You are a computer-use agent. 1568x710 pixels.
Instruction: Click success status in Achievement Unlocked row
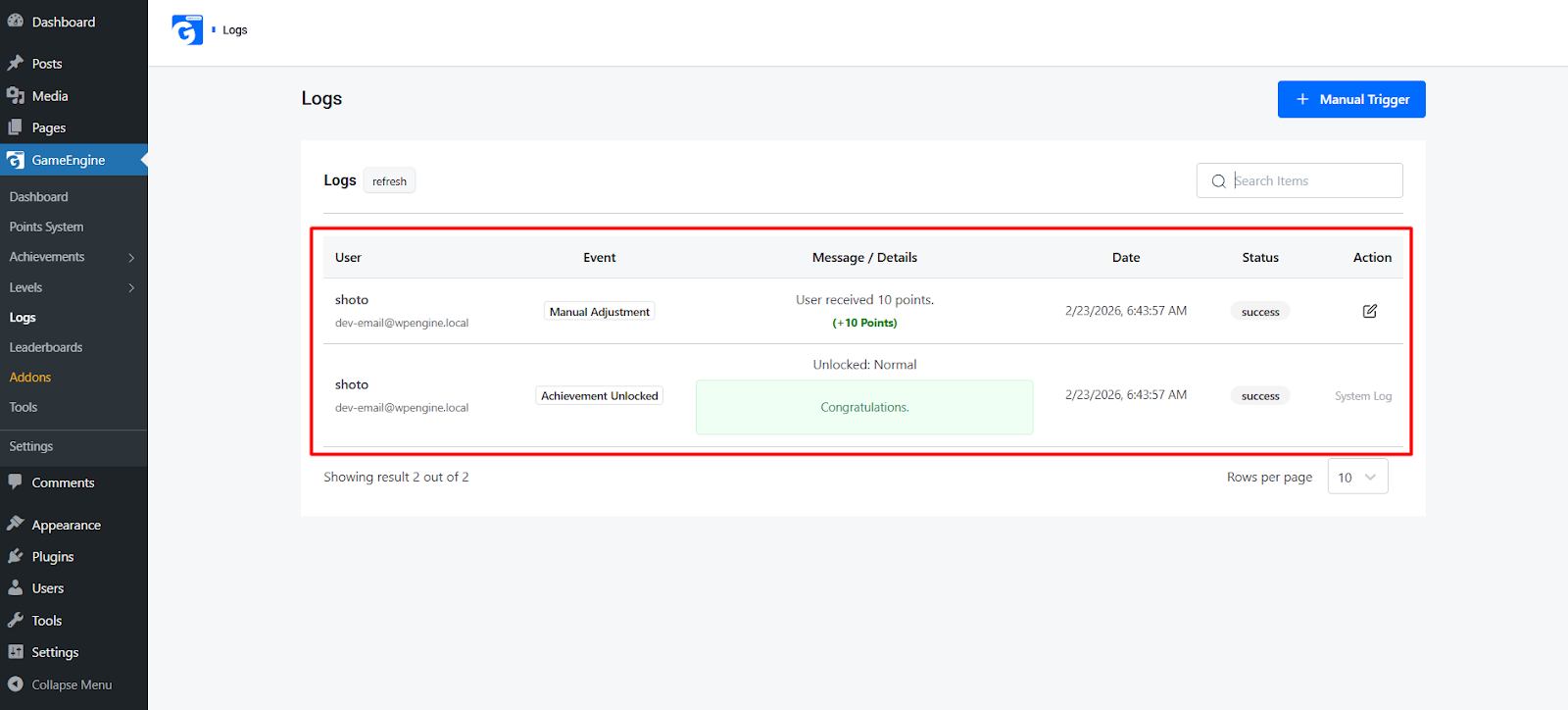click(1260, 396)
